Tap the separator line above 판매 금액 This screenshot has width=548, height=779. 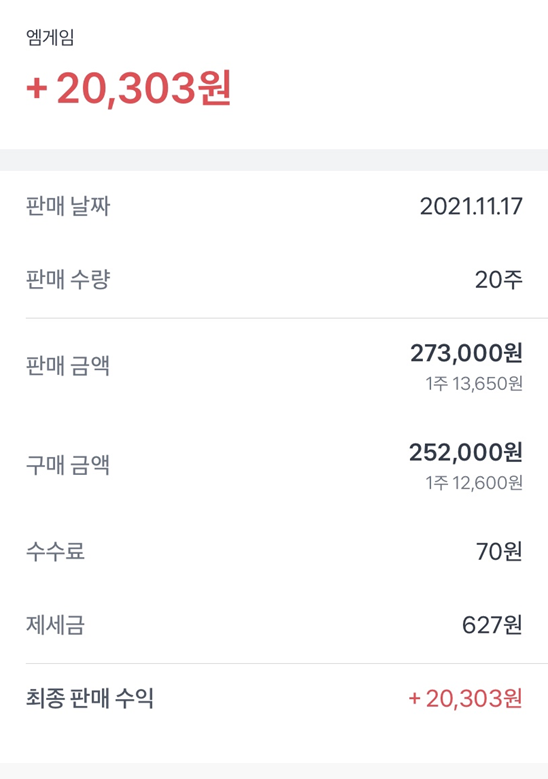[x=287, y=317]
